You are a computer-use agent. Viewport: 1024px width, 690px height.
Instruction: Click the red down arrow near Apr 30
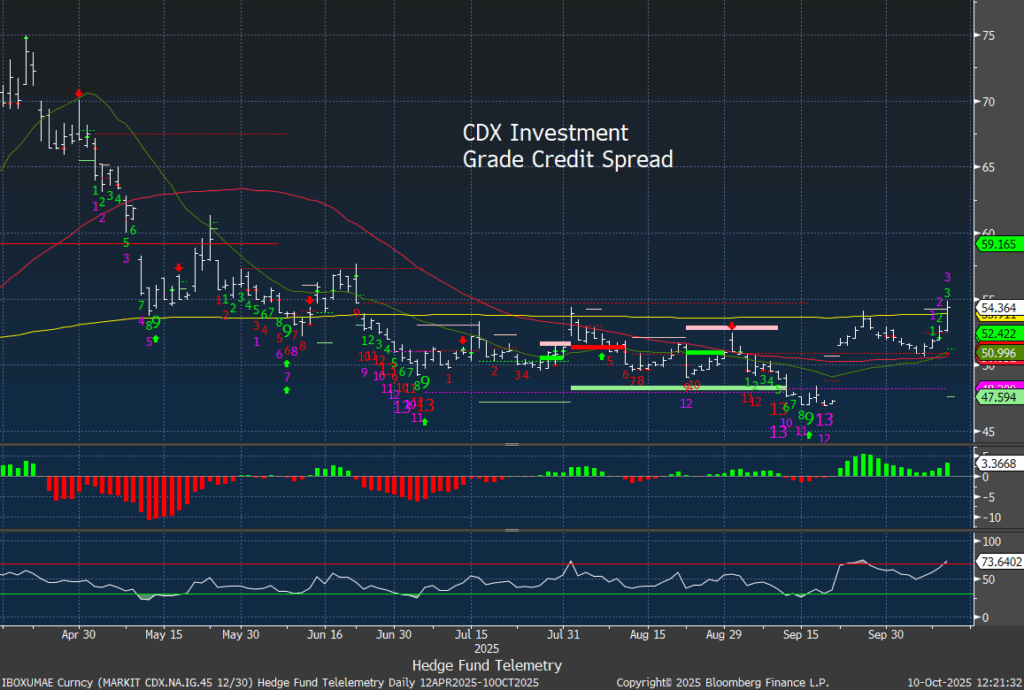tap(79, 93)
